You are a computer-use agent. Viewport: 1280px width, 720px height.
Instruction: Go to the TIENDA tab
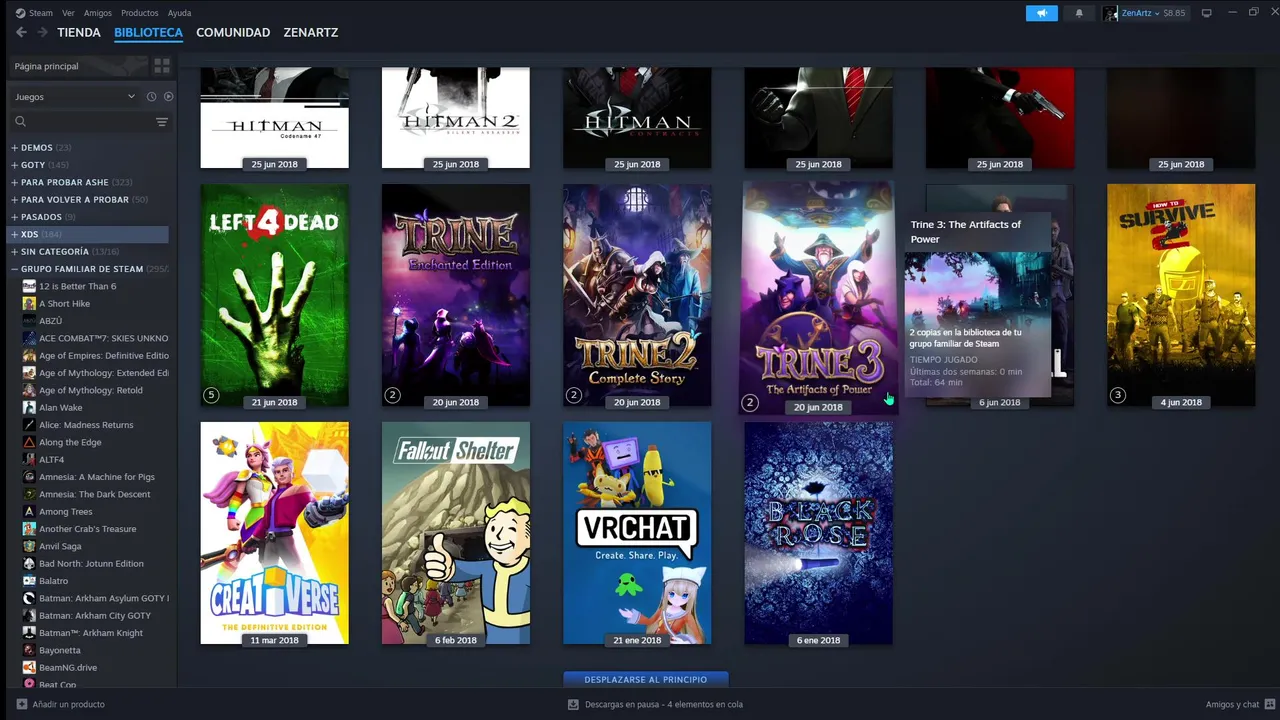(x=79, y=32)
